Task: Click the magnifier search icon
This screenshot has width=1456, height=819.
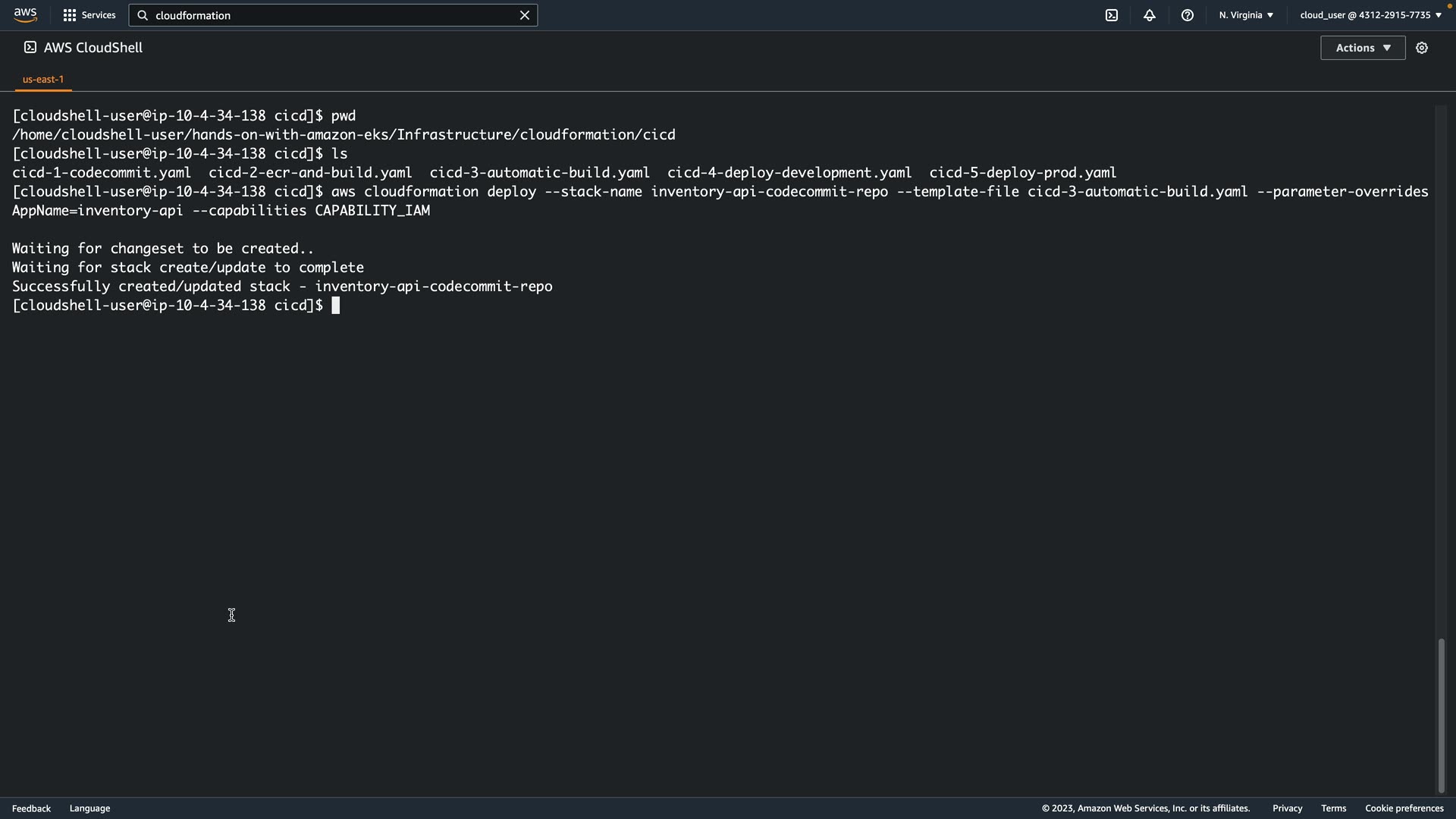Action: click(x=143, y=15)
